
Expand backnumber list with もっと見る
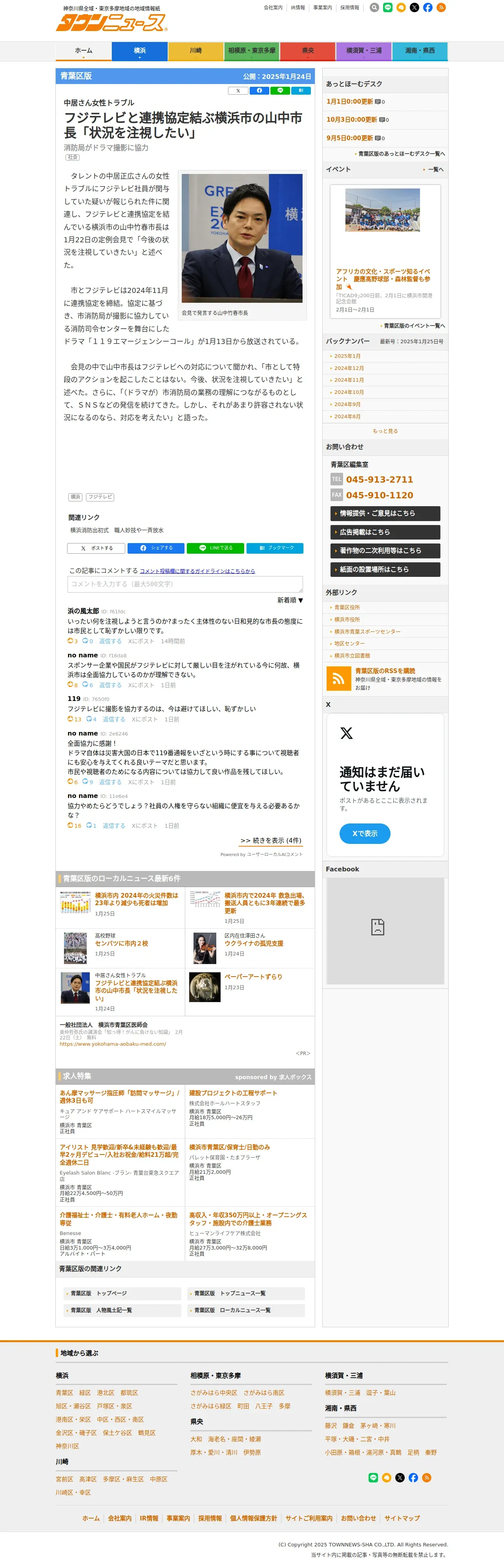click(385, 431)
